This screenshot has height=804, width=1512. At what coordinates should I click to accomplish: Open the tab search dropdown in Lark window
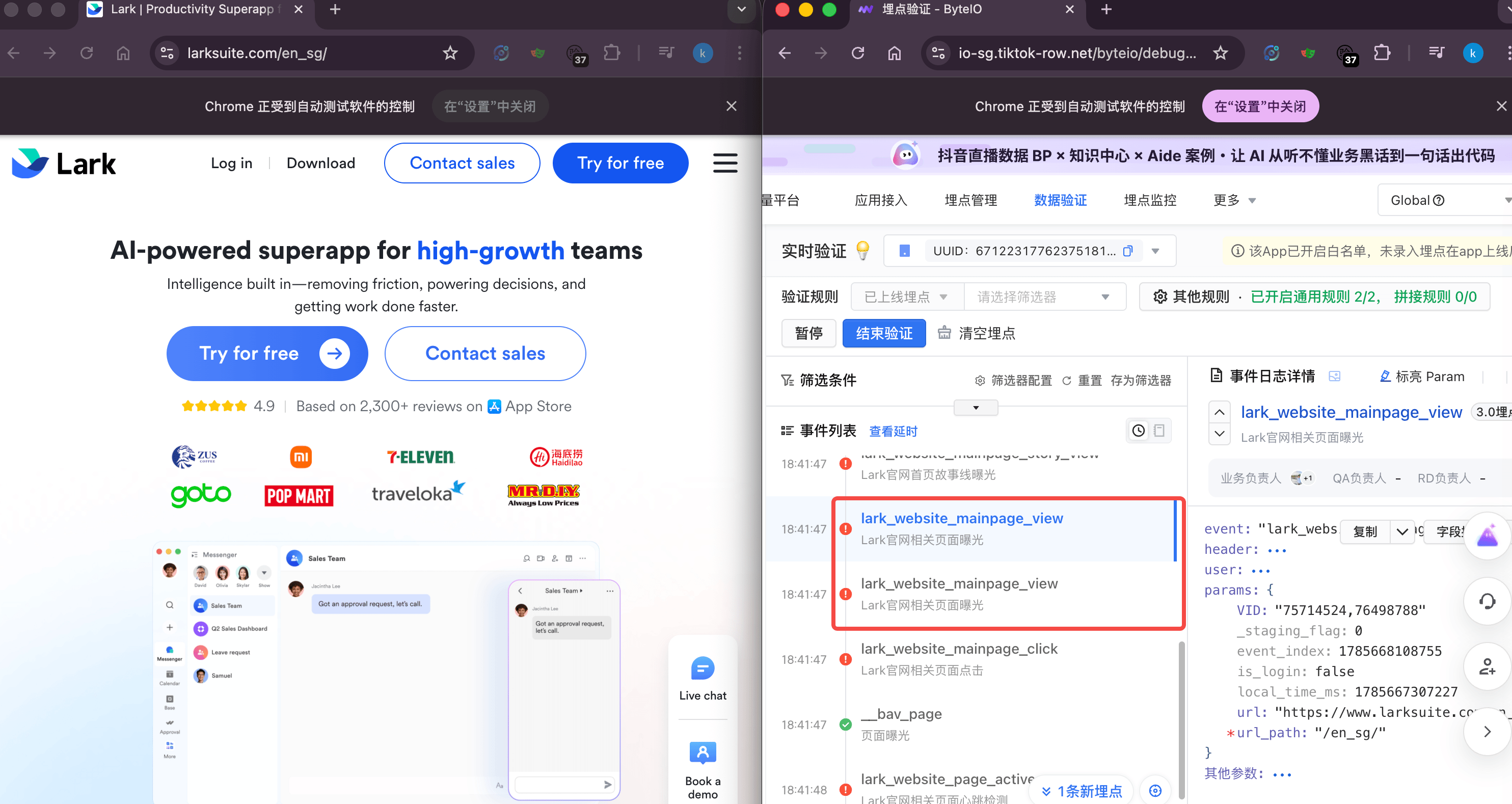click(x=741, y=10)
